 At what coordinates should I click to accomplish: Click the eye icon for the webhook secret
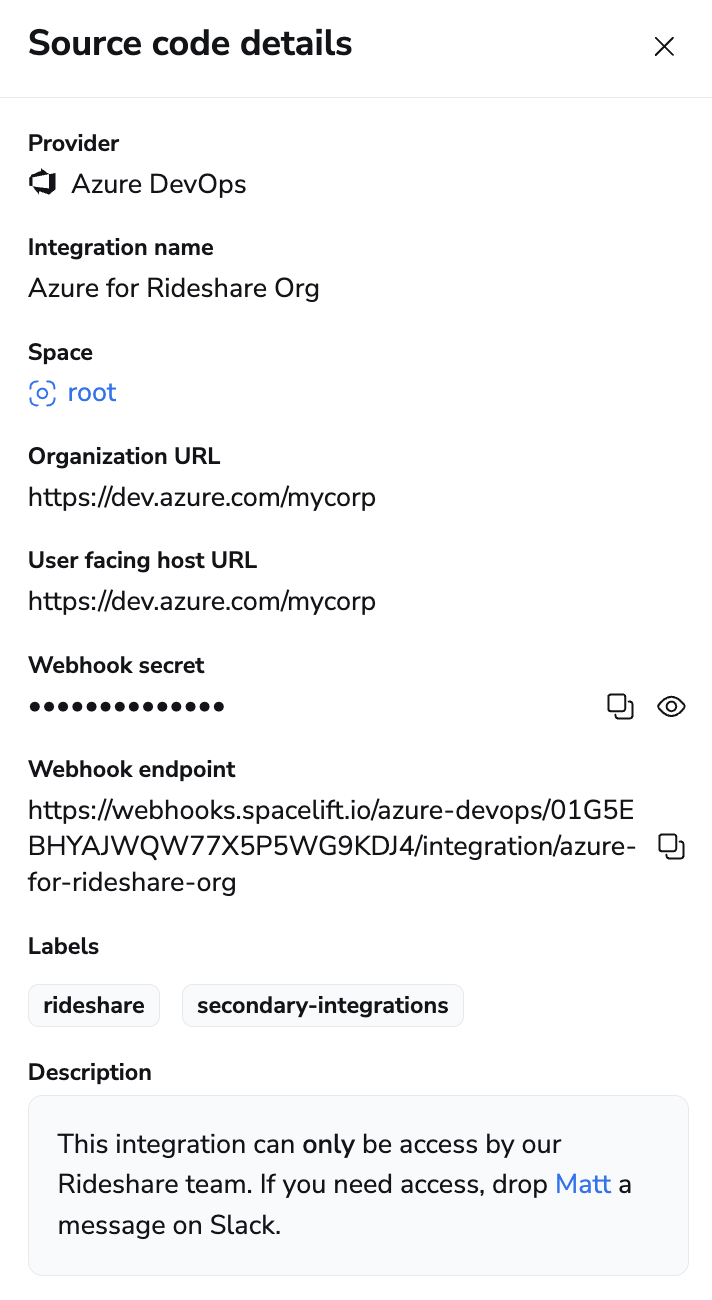click(x=671, y=706)
